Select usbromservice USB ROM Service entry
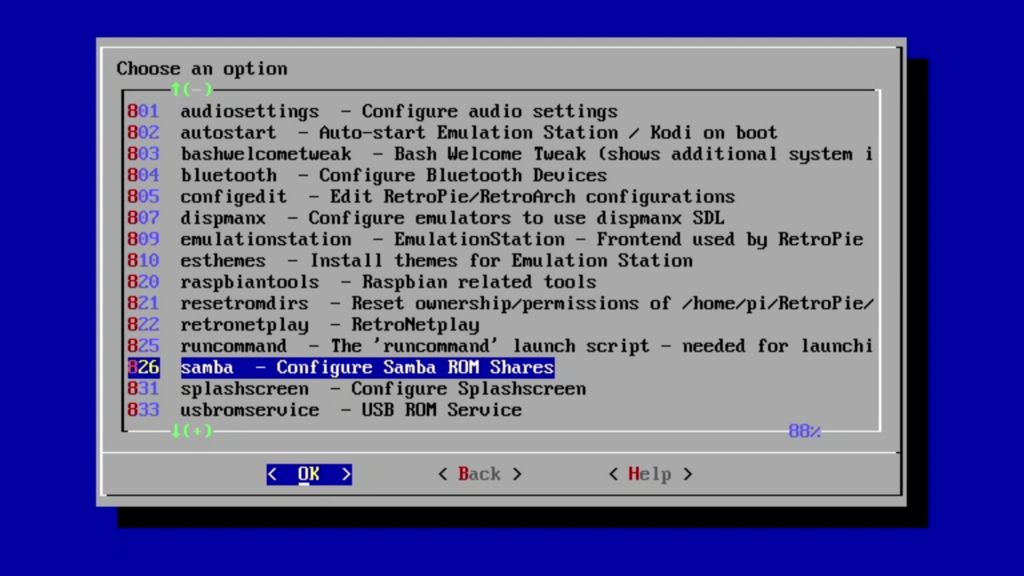Image resolution: width=1024 pixels, height=576 pixels. [325, 410]
